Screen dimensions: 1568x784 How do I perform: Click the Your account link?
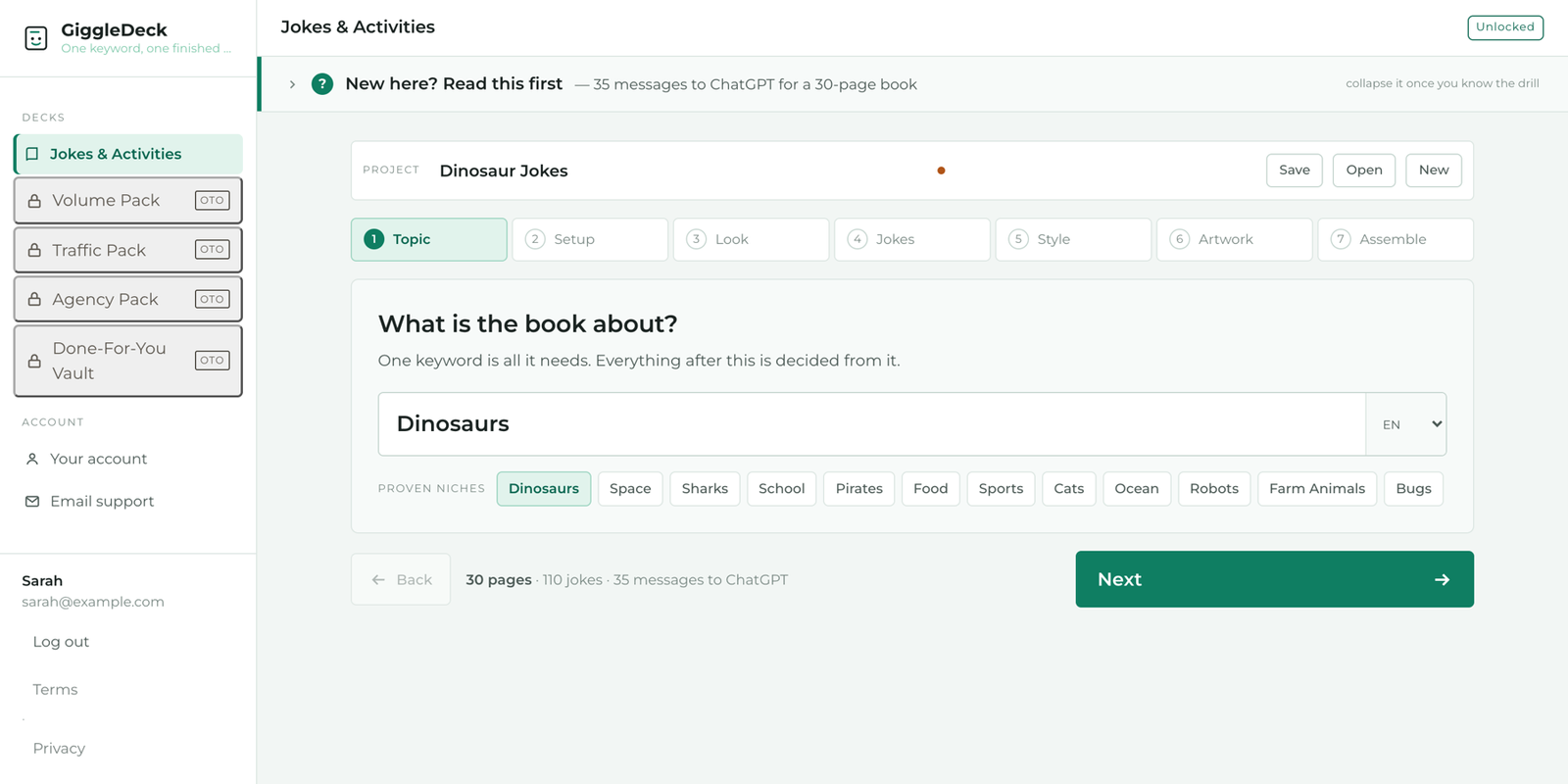(98, 459)
